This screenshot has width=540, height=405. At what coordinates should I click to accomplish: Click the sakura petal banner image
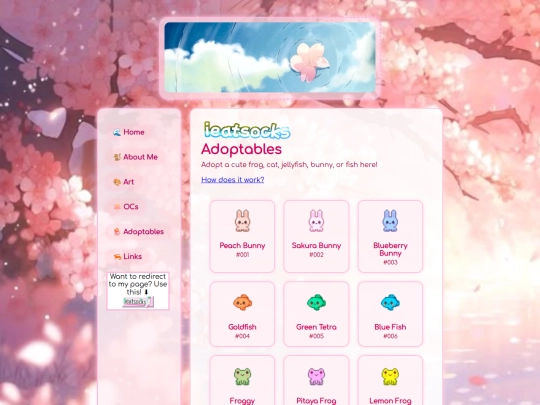click(270, 58)
